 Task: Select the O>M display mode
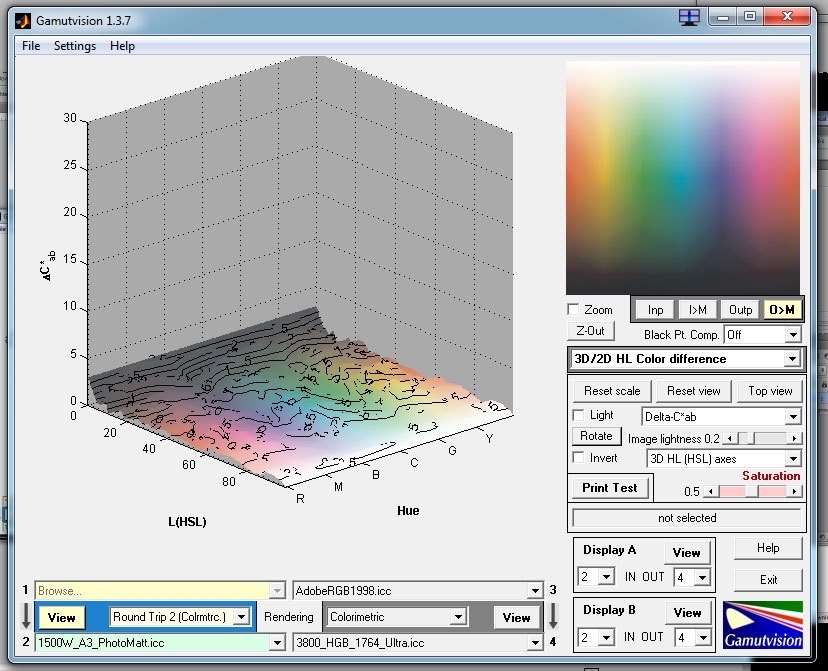(782, 310)
